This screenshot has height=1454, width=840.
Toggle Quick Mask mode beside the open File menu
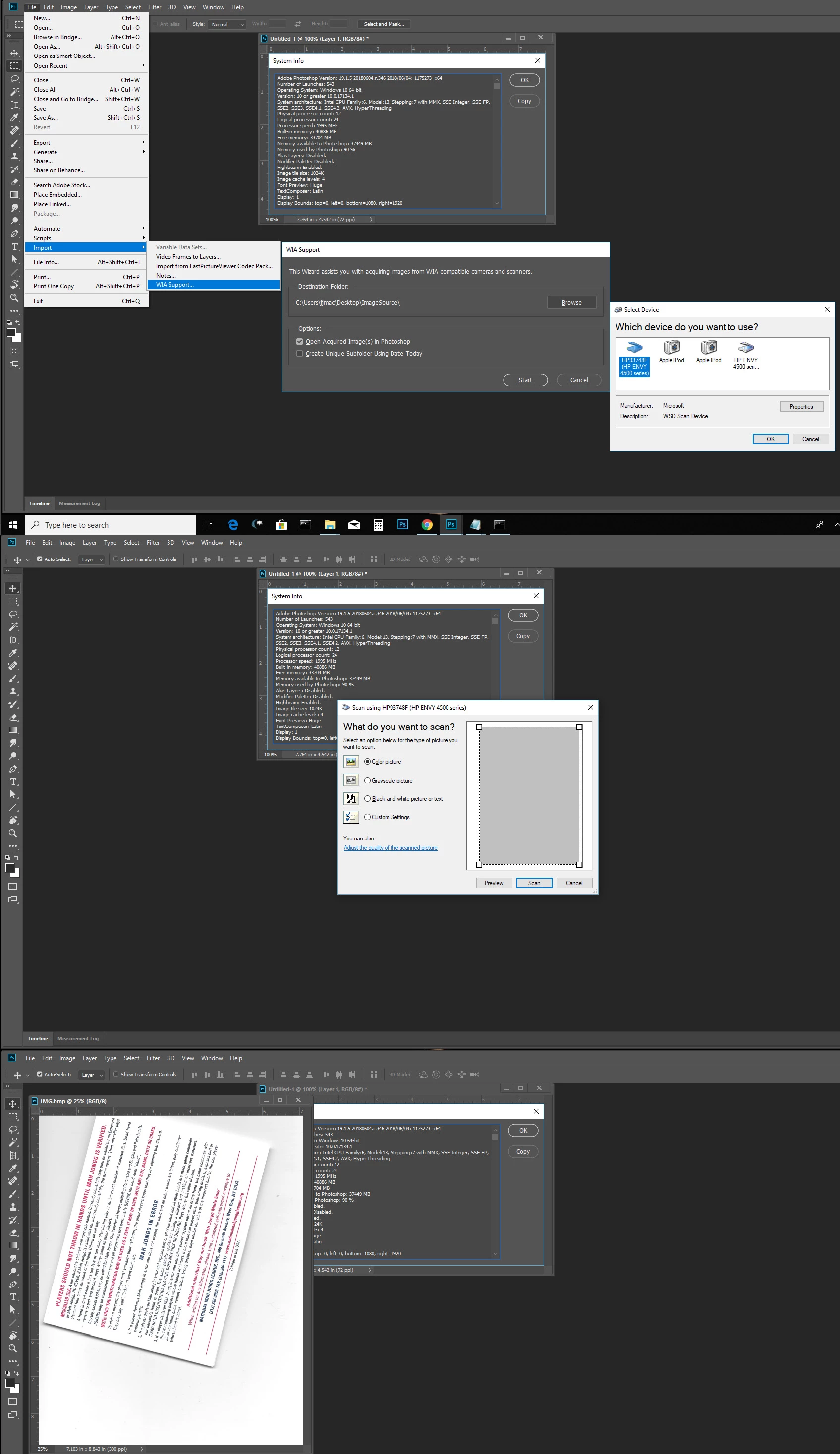[14, 351]
